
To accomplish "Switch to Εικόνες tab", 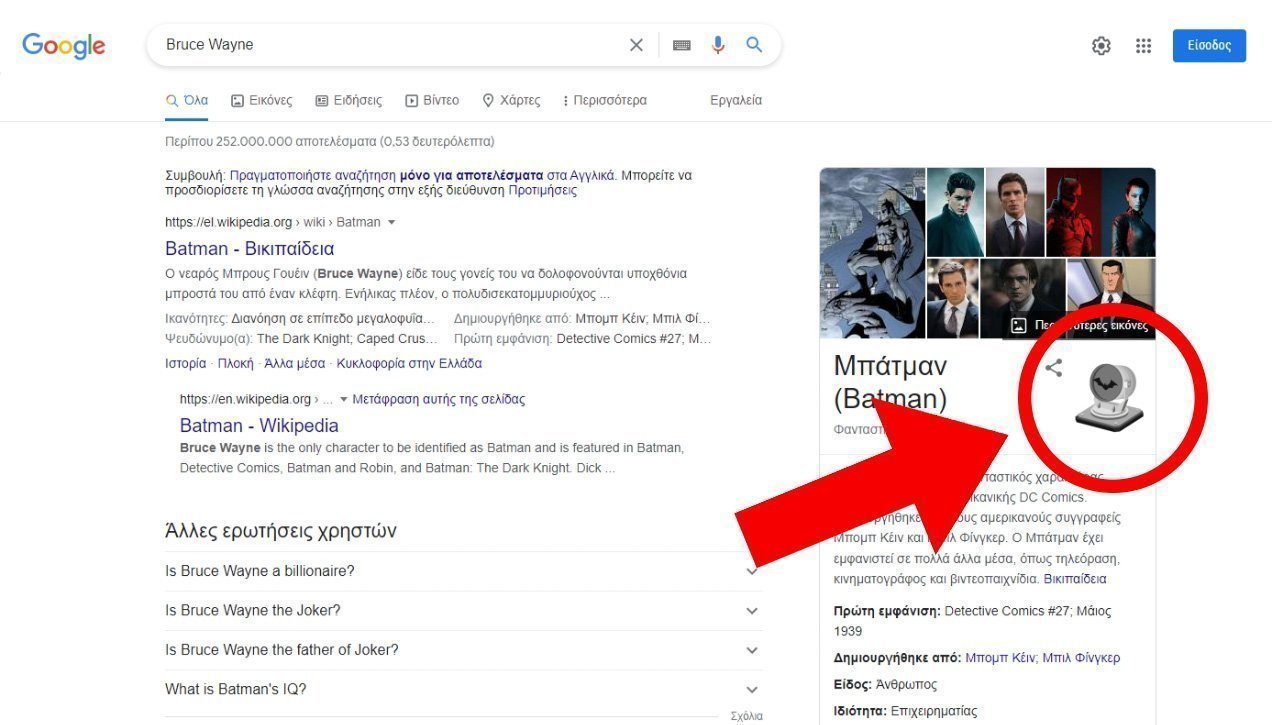I will tap(261, 100).
